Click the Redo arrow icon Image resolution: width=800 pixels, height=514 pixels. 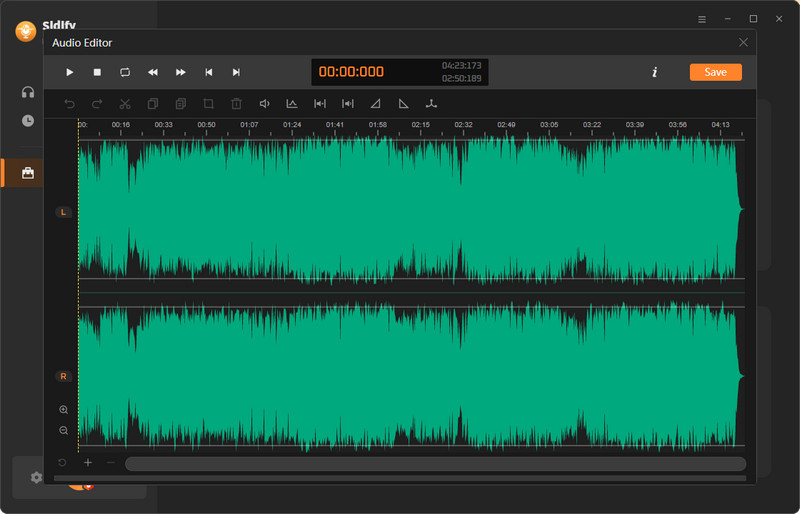tap(97, 104)
